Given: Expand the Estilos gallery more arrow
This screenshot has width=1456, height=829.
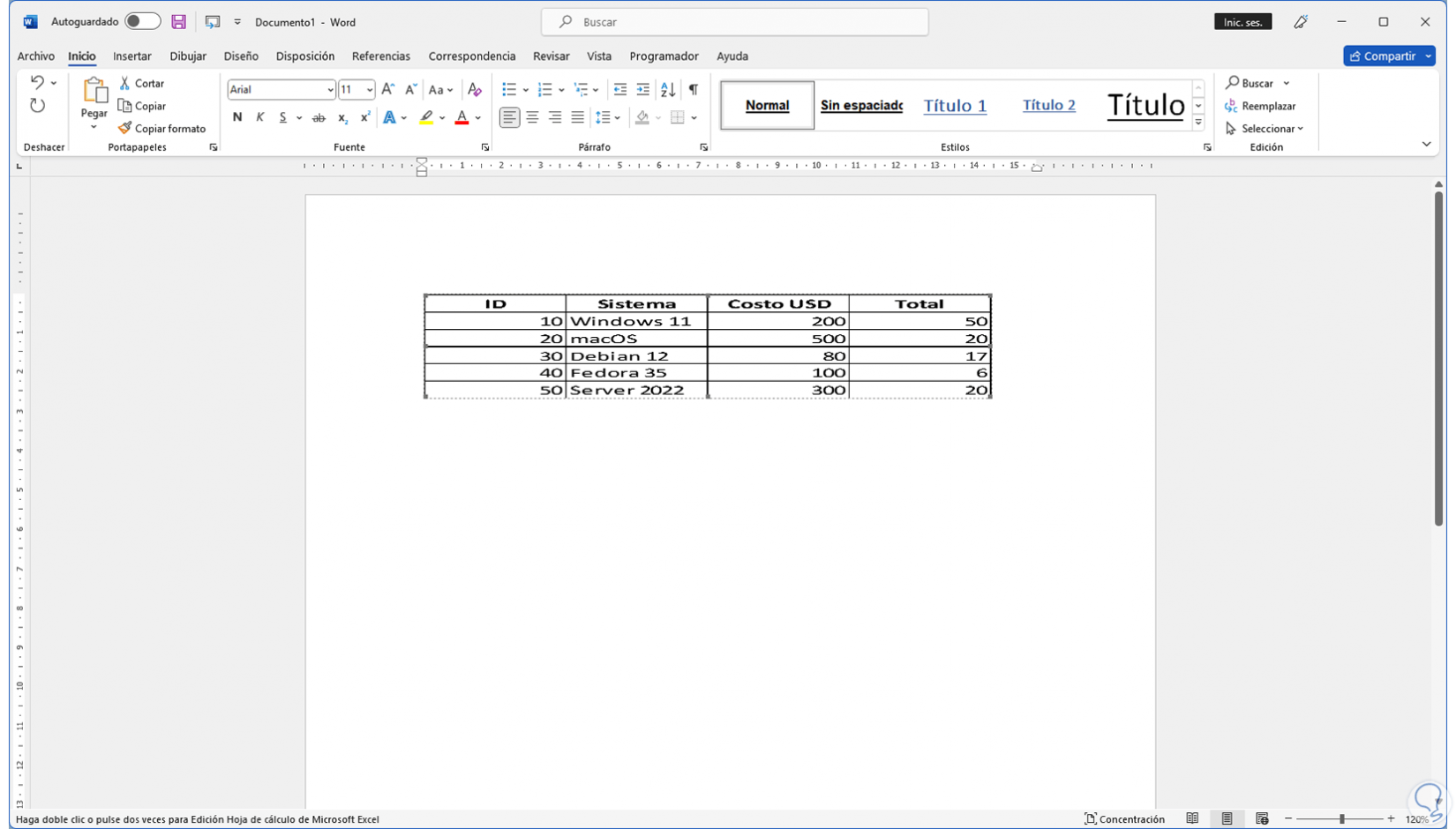Looking at the screenshot, I should [1198, 123].
